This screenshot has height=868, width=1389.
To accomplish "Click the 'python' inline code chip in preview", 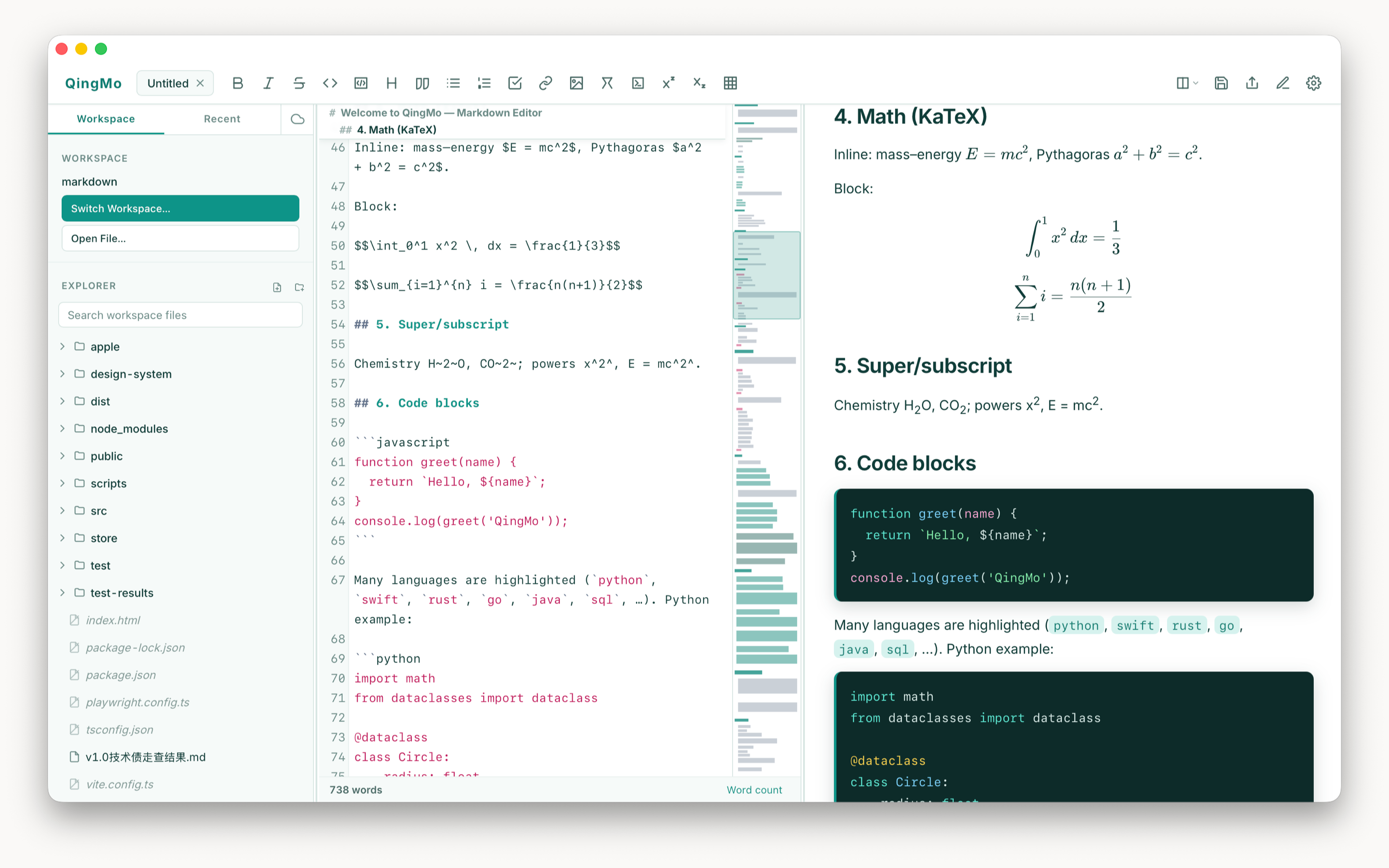I will pyautogui.click(x=1076, y=626).
